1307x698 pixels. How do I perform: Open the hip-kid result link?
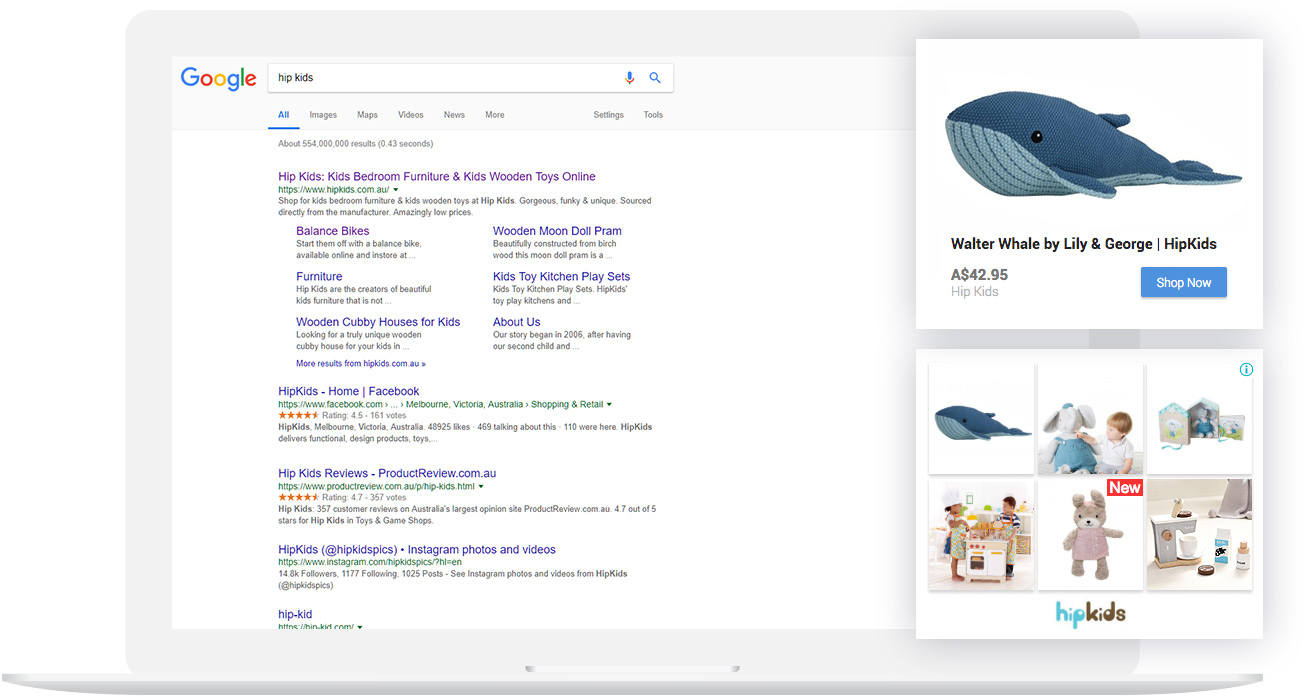[x=295, y=615]
